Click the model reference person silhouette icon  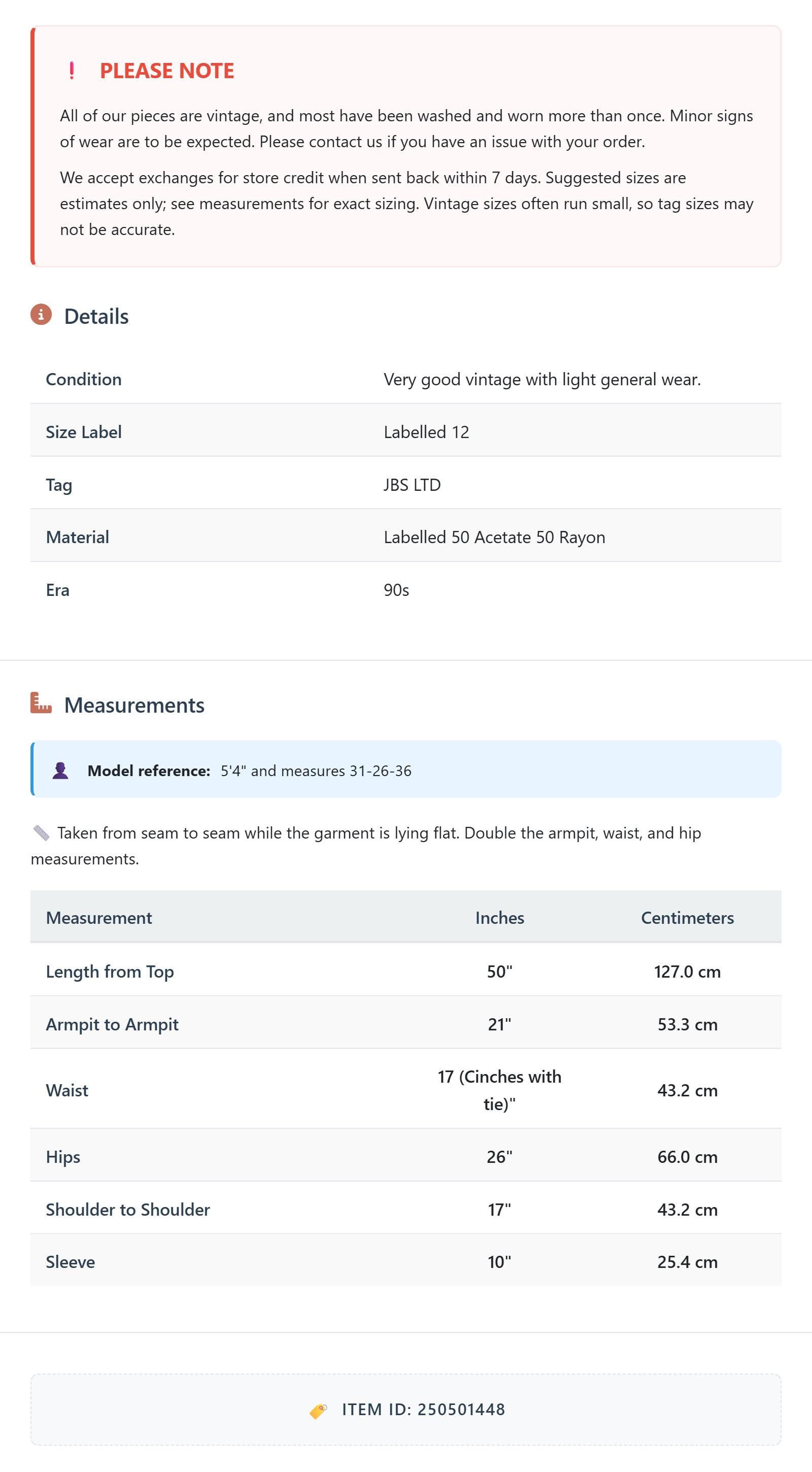[x=60, y=771]
